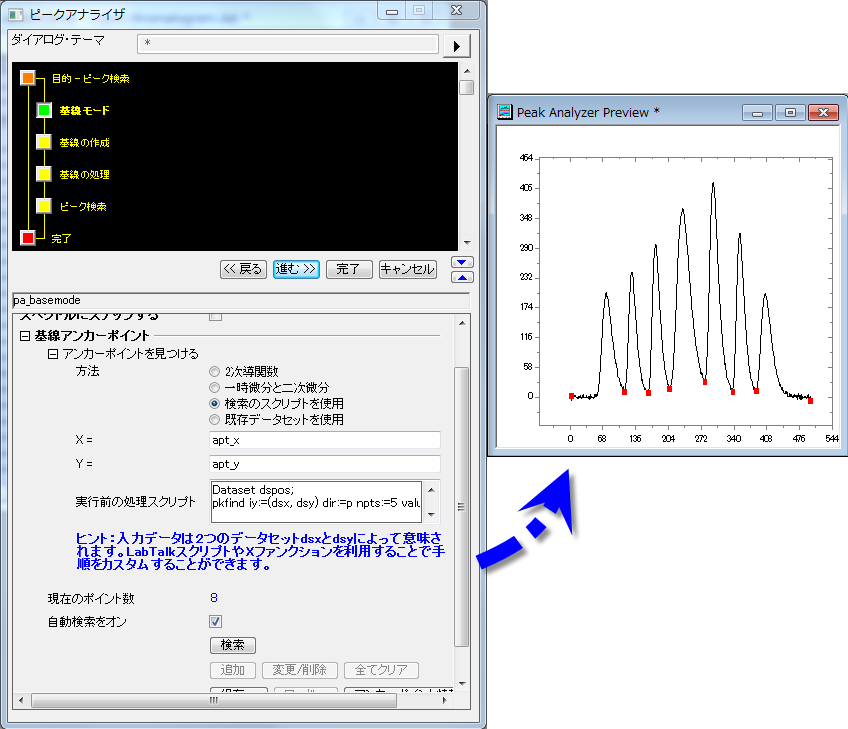Click the << 戻る button
This screenshot has height=729, width=848.
[x=243, y=269]
